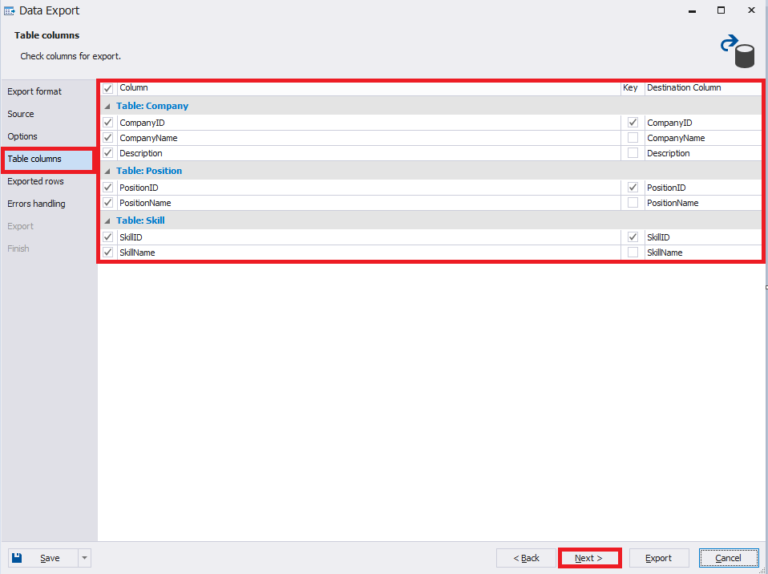The image size is (768, 574).
Task: Close the Data Export window
Action: click(751, 10)
